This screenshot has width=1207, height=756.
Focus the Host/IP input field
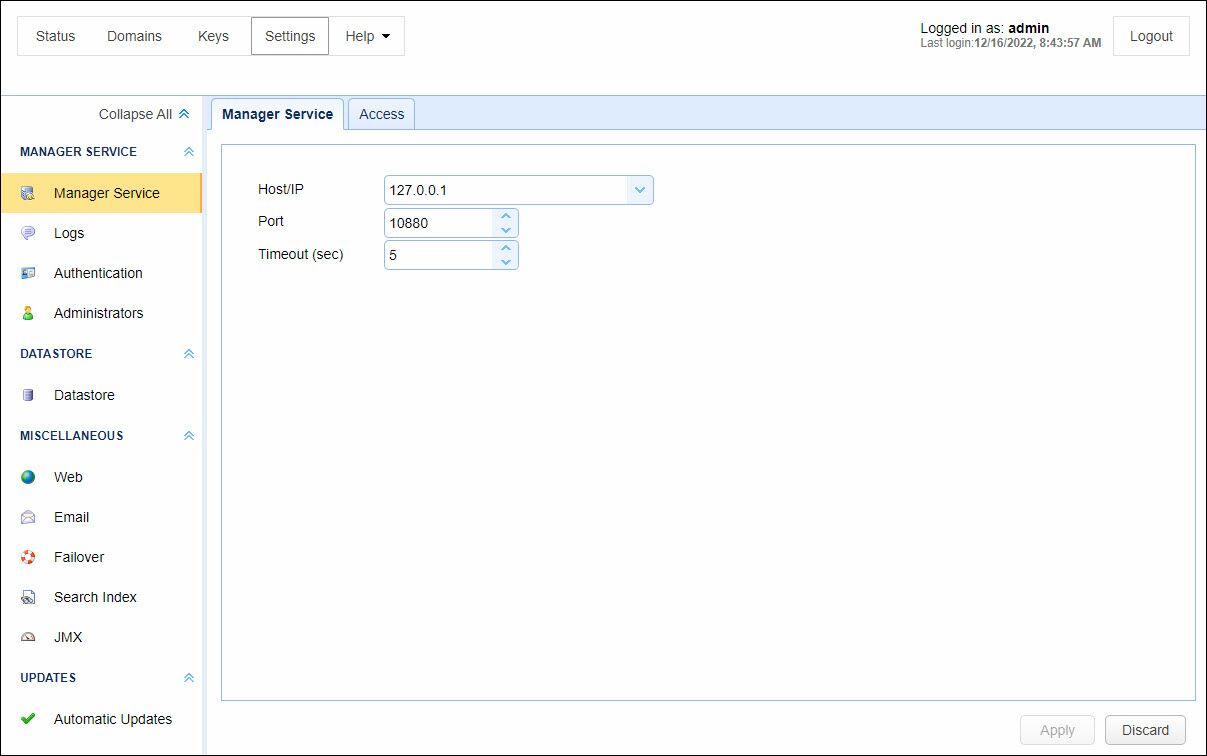click(506, 190)
